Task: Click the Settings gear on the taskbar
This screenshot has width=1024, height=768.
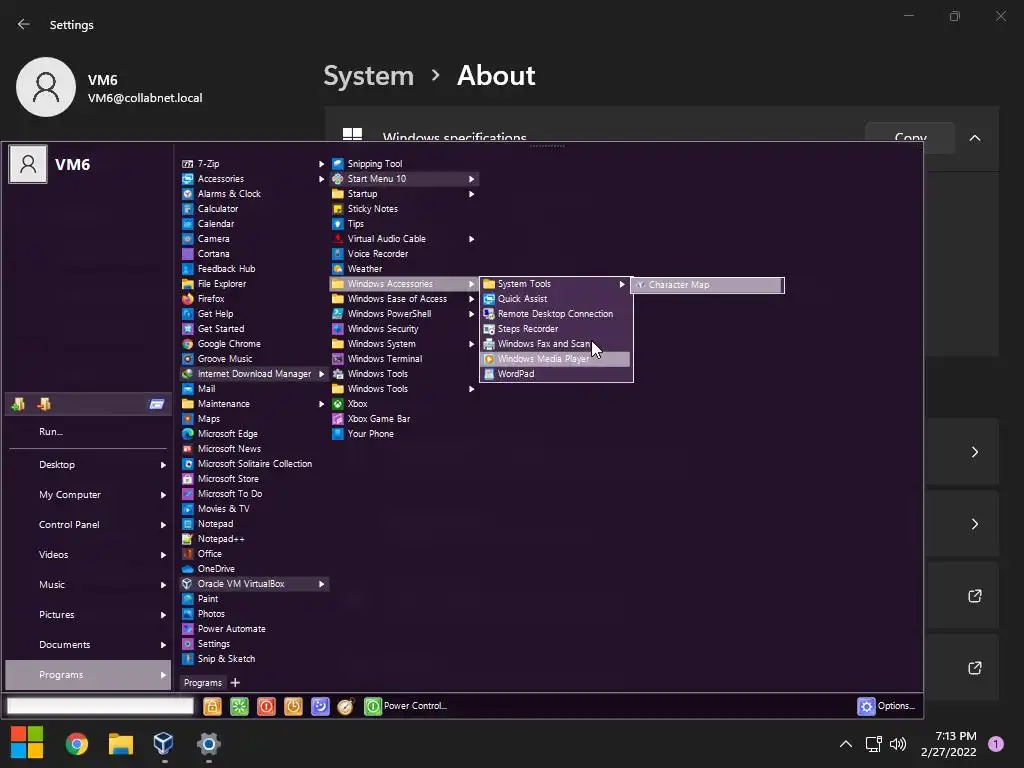Action: 208,744
